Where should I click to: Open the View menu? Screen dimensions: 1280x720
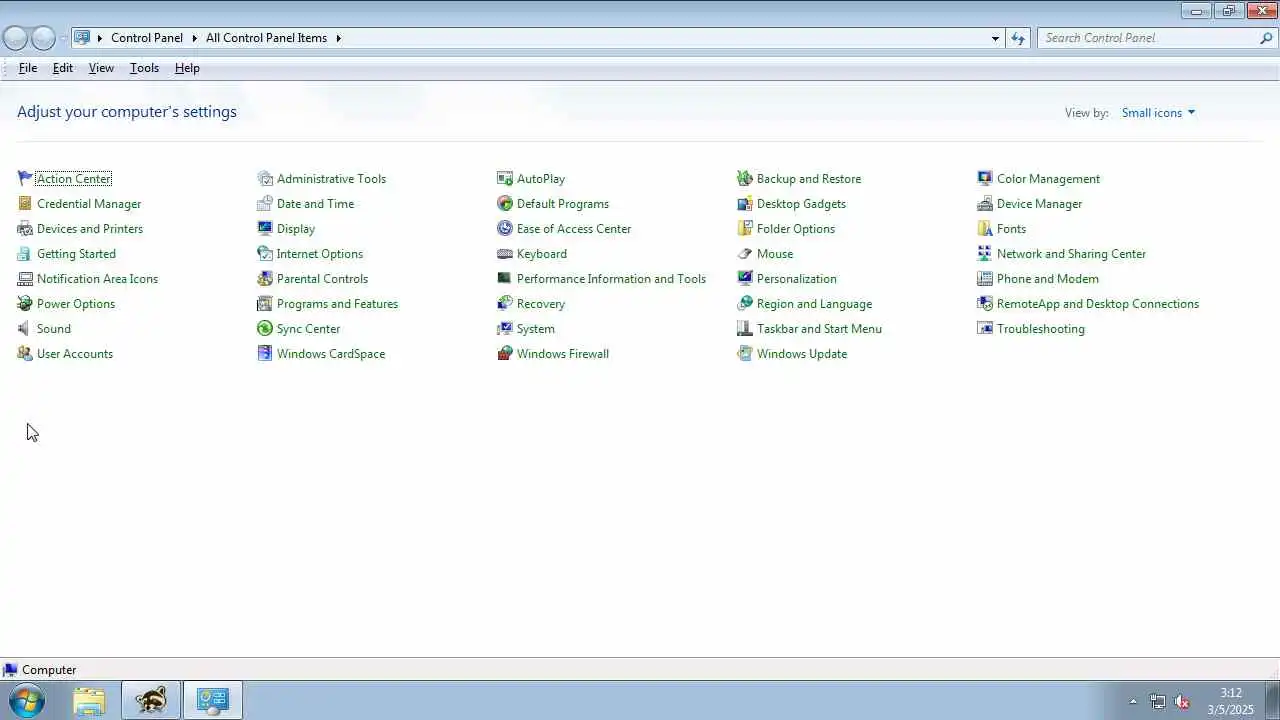coord(101,68)
